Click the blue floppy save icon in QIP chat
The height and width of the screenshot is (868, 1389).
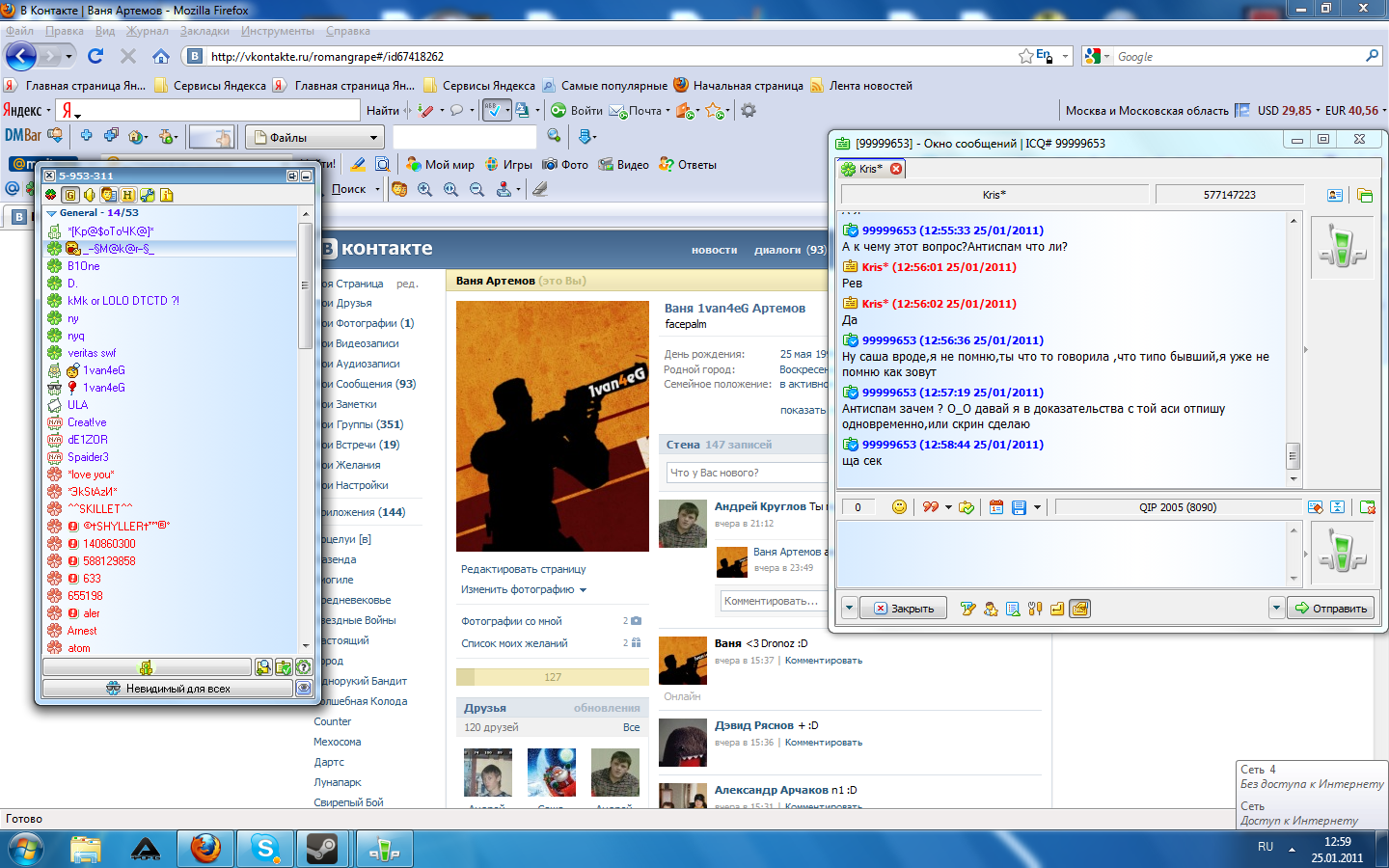[x=1019, y=507]
